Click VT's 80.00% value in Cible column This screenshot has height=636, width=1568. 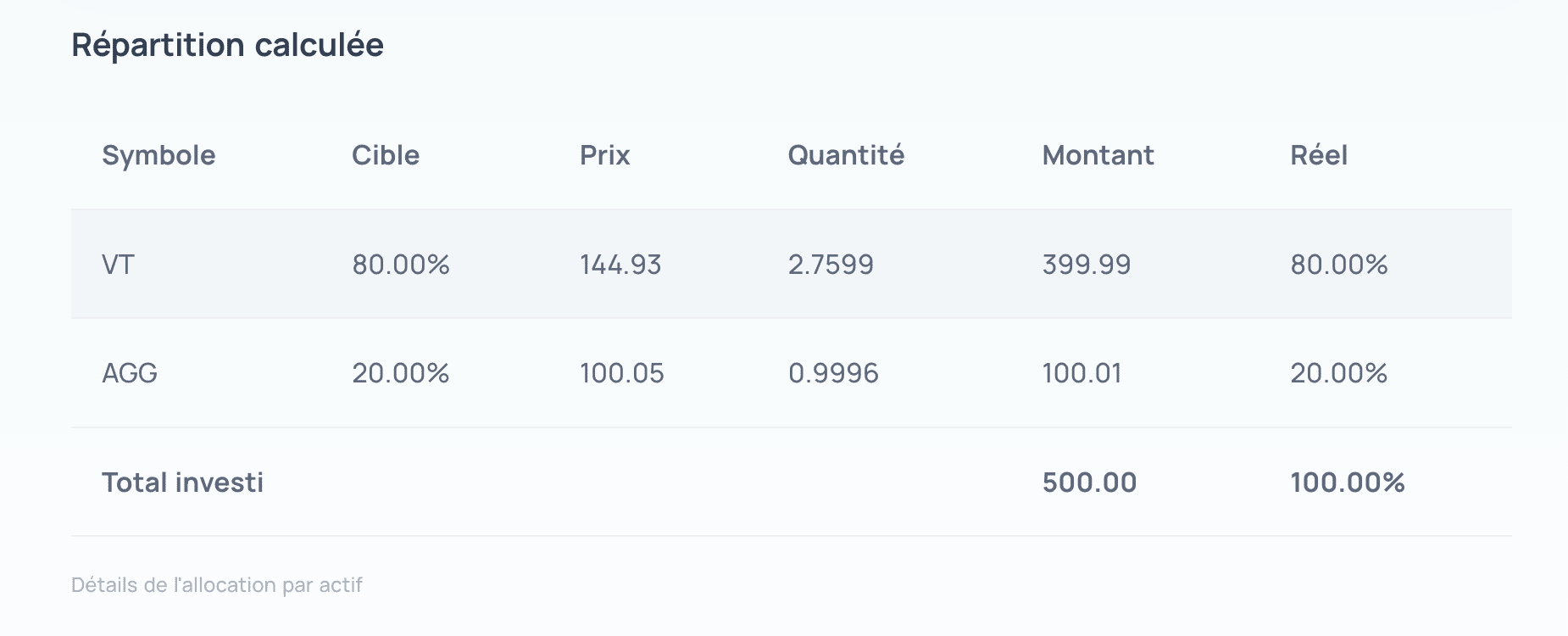401,265
